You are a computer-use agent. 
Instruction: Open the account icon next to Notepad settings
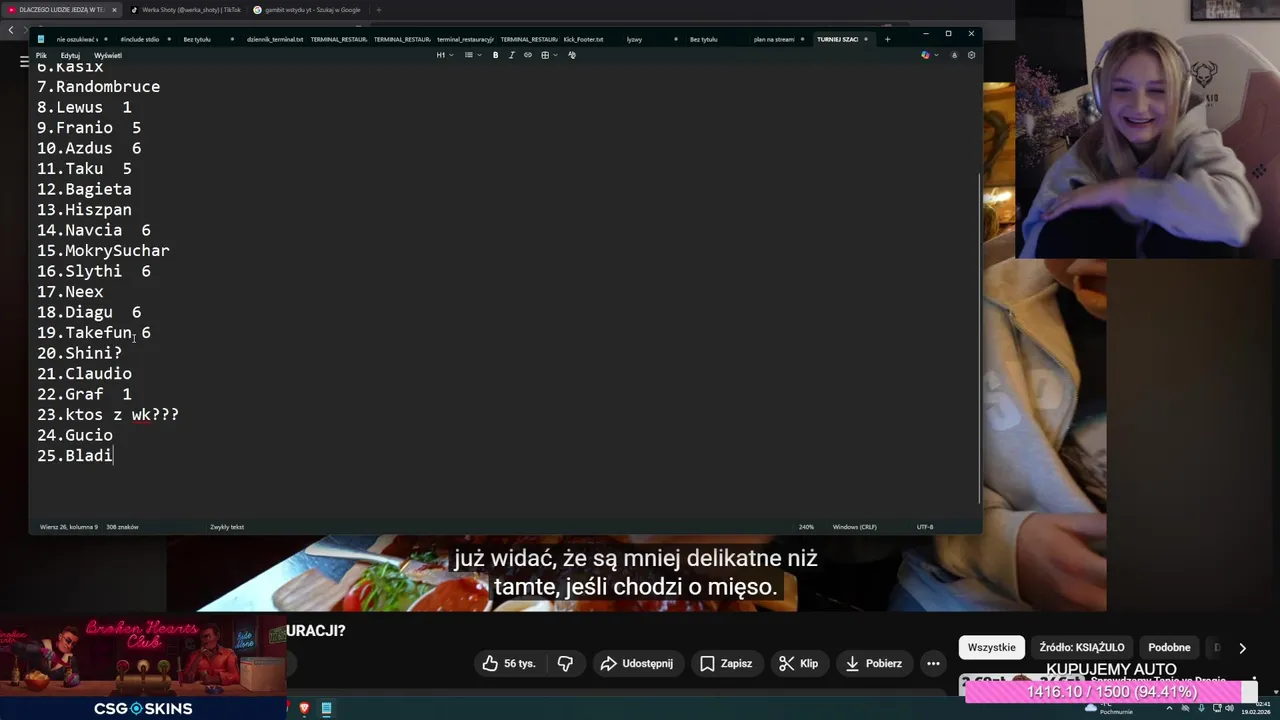click(954, 55)
